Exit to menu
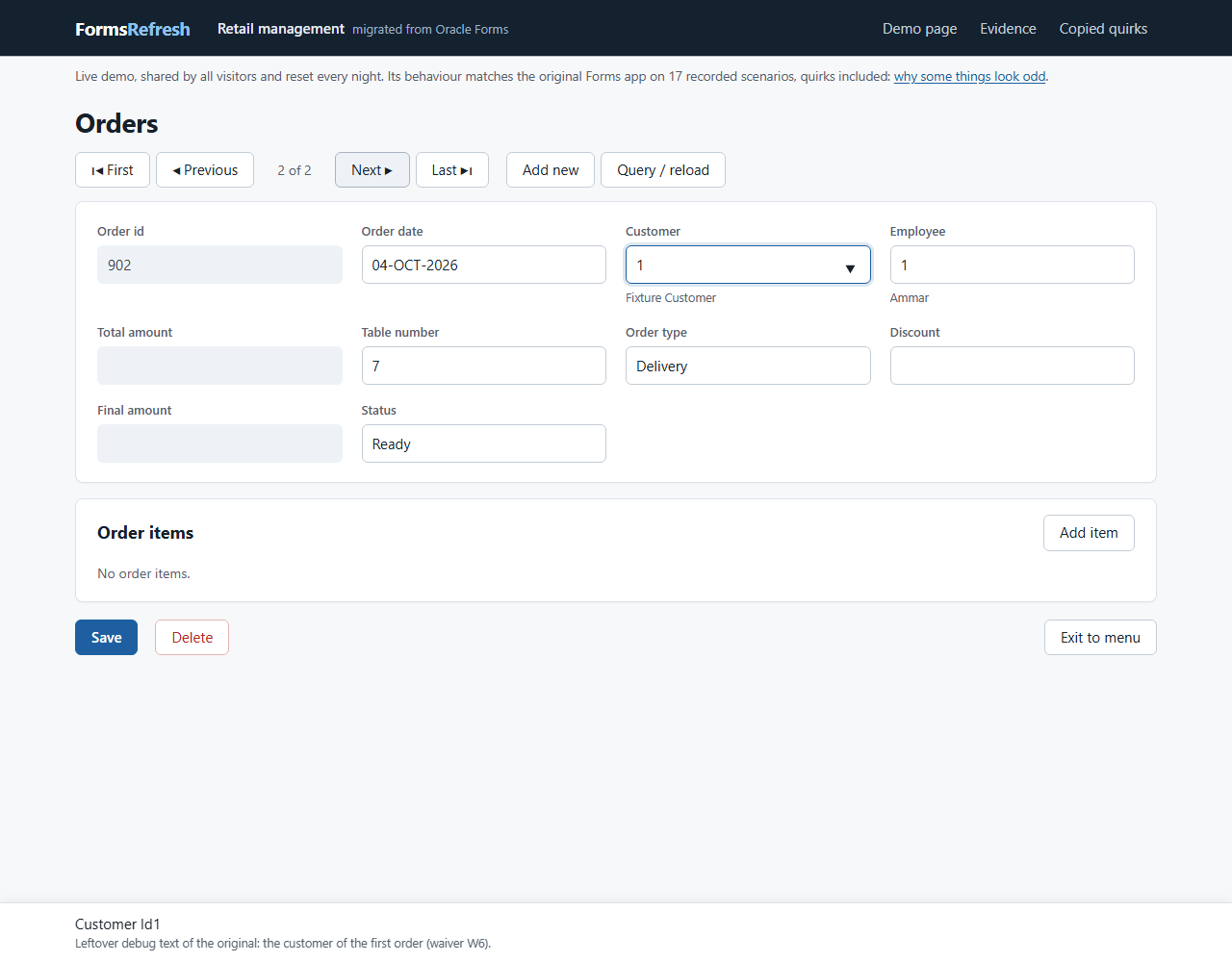 pyautogui.click(x=1100, y=638)
